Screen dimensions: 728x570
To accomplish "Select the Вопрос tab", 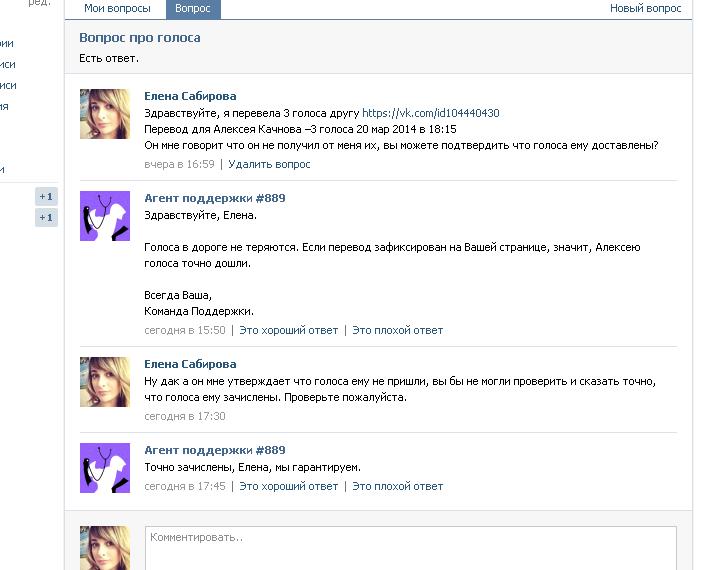I will [193, 8].
